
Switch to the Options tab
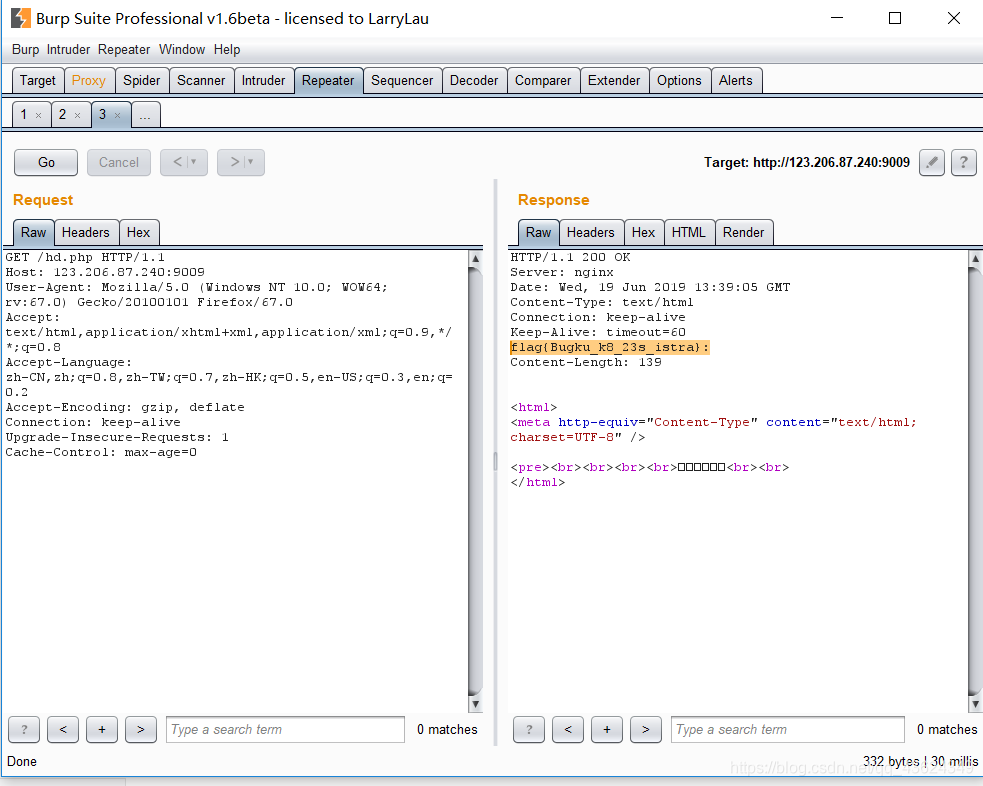coord(679,80)
